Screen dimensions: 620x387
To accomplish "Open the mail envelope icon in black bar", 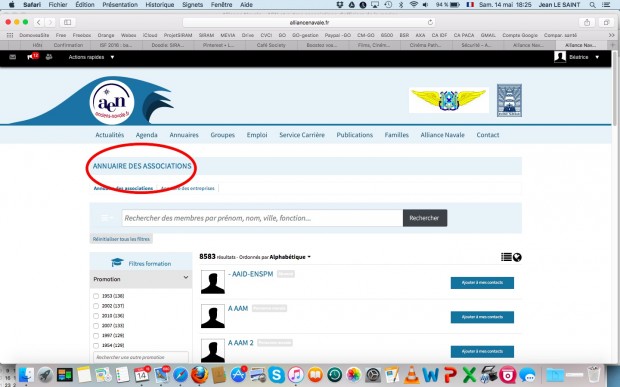I will pos(13,57).
